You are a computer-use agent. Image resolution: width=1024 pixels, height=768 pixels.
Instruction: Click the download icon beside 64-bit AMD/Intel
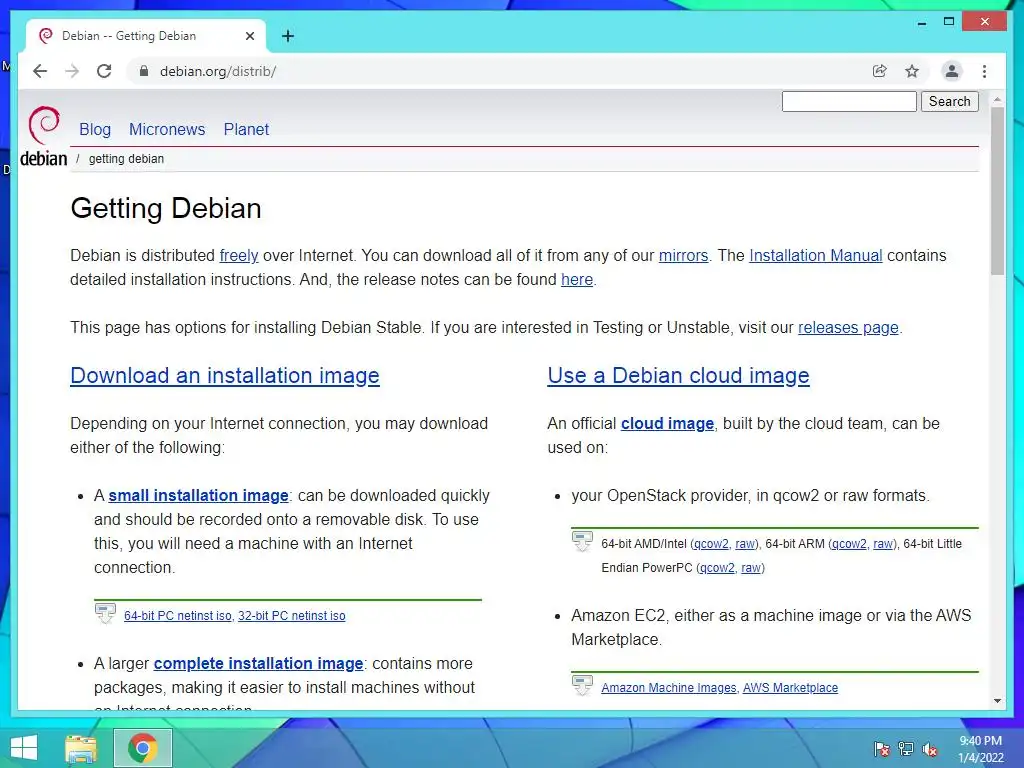(x=582, y=541)
